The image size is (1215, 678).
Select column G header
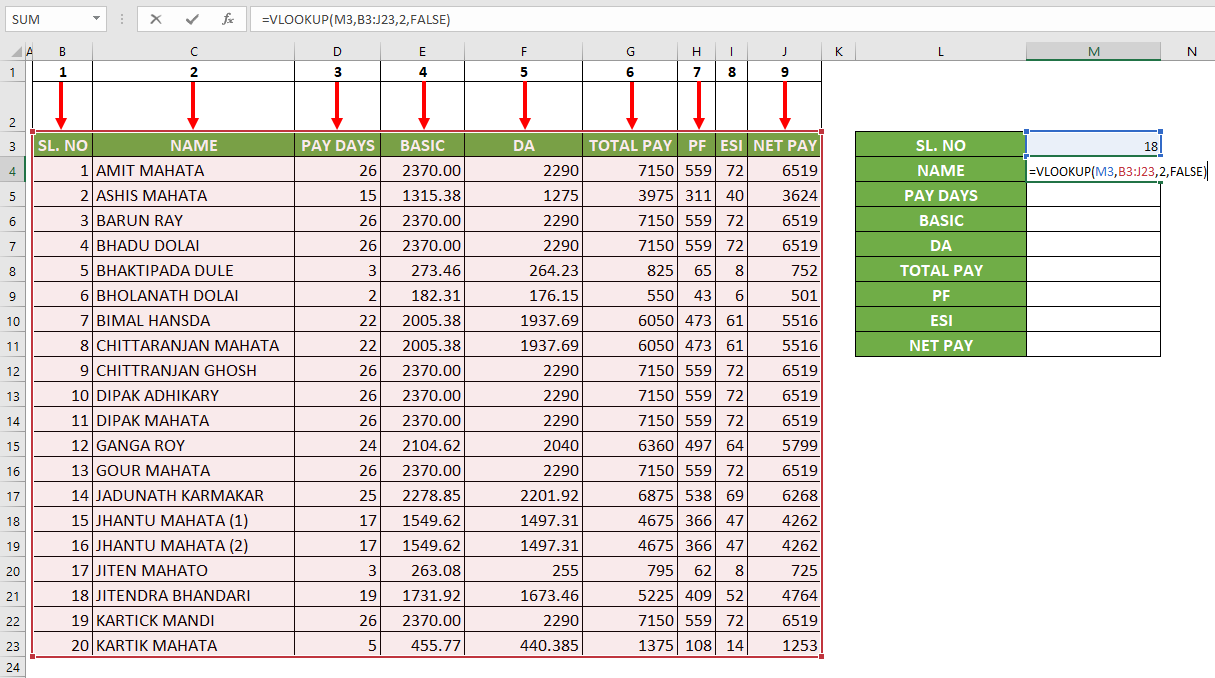tap(630, 51)
